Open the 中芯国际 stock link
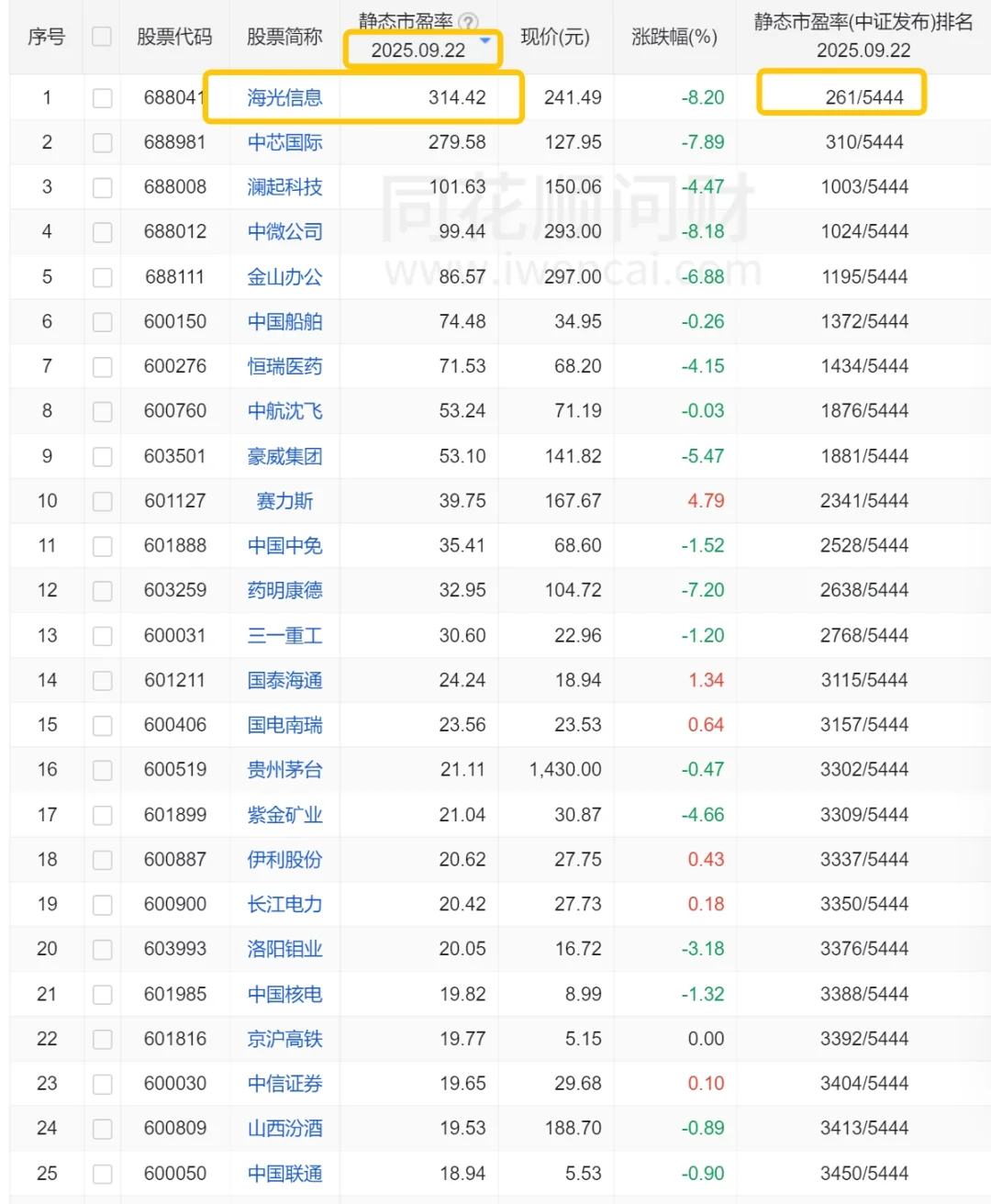Image resolution: width=991 pixels, height=1204 pixels. coord(284,142)
